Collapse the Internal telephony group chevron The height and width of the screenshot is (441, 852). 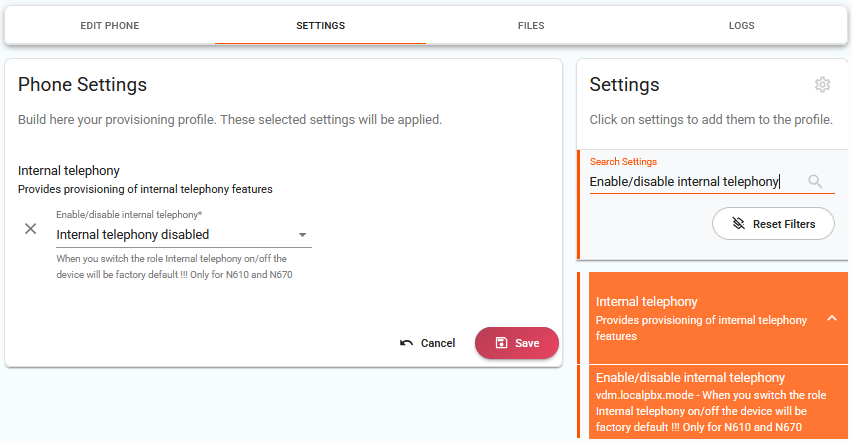click(x=831, y=318)
